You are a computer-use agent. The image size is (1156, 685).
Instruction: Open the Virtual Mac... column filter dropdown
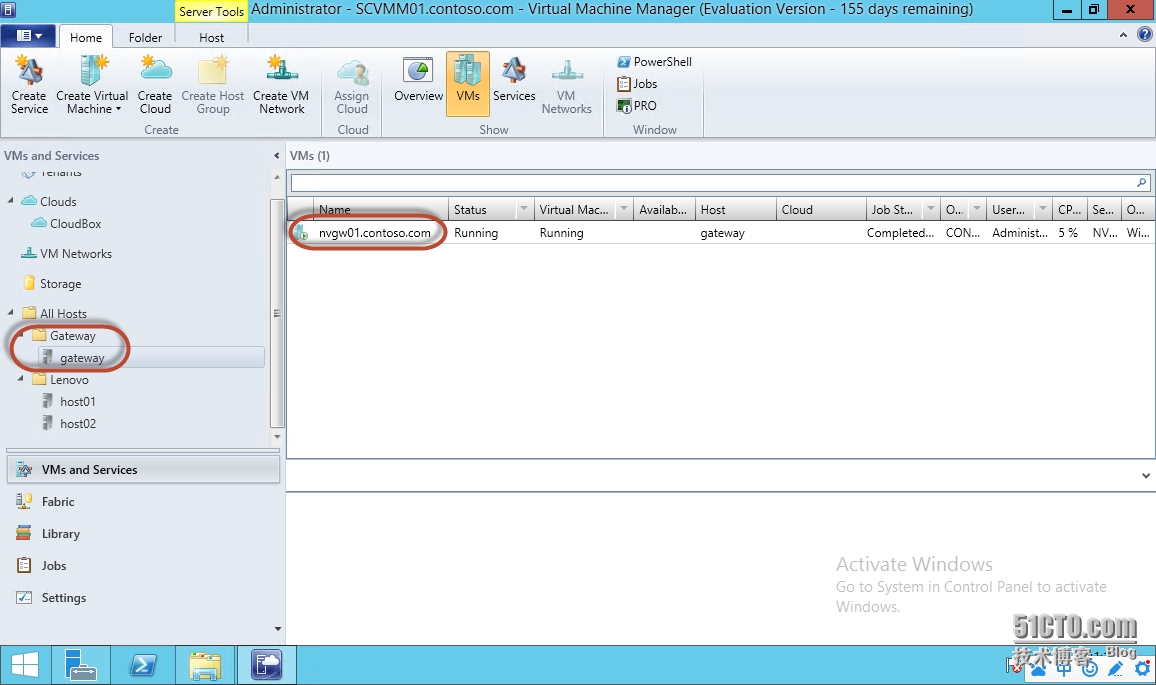624,209
